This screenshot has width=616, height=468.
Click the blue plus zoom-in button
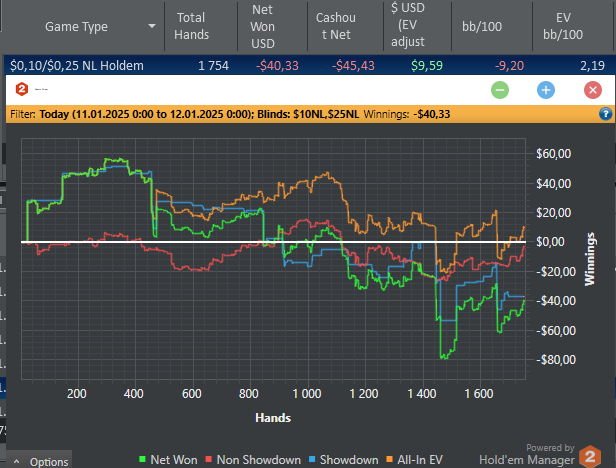click(x=546, y=90)
